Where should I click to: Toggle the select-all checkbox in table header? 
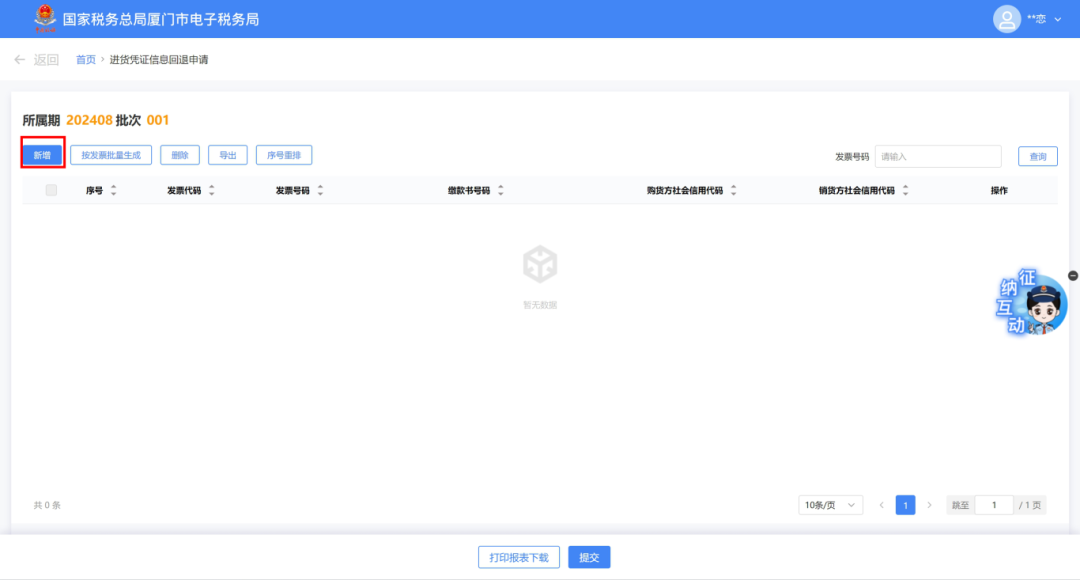[x=51, y=190]
